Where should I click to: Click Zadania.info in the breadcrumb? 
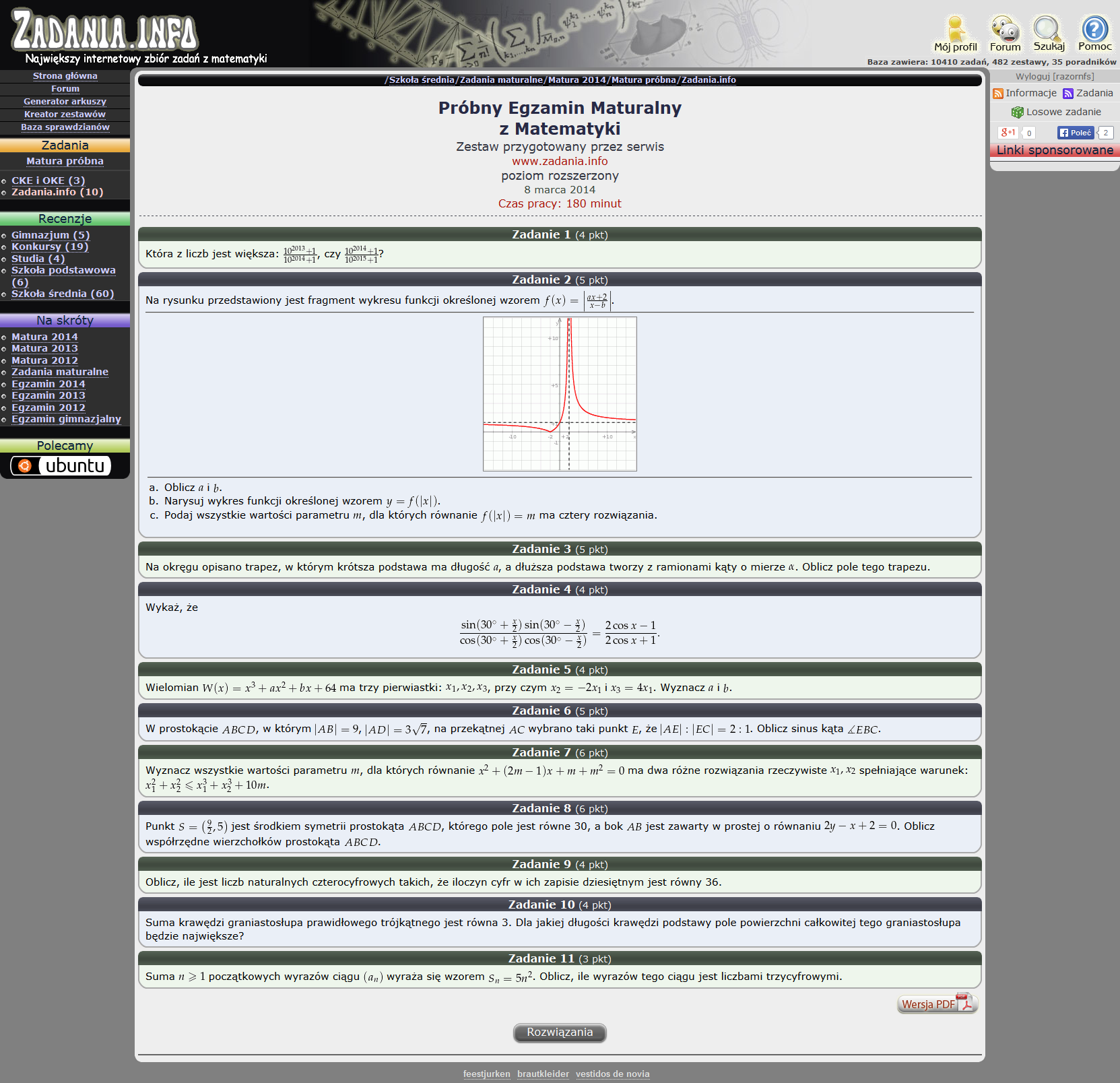pos(709,80)
